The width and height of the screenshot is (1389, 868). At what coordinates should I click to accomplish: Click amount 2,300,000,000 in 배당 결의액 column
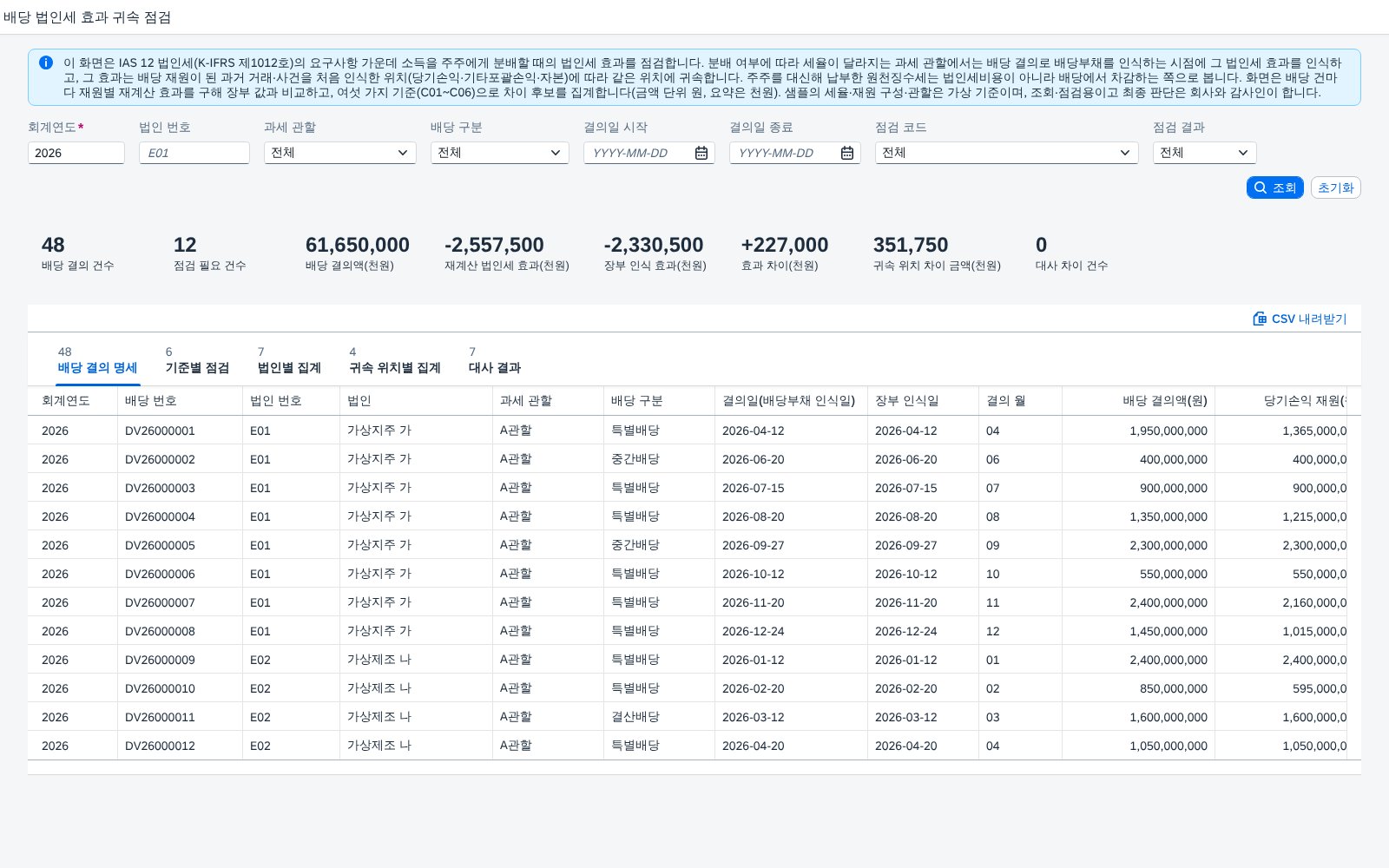pos(1168,545)
